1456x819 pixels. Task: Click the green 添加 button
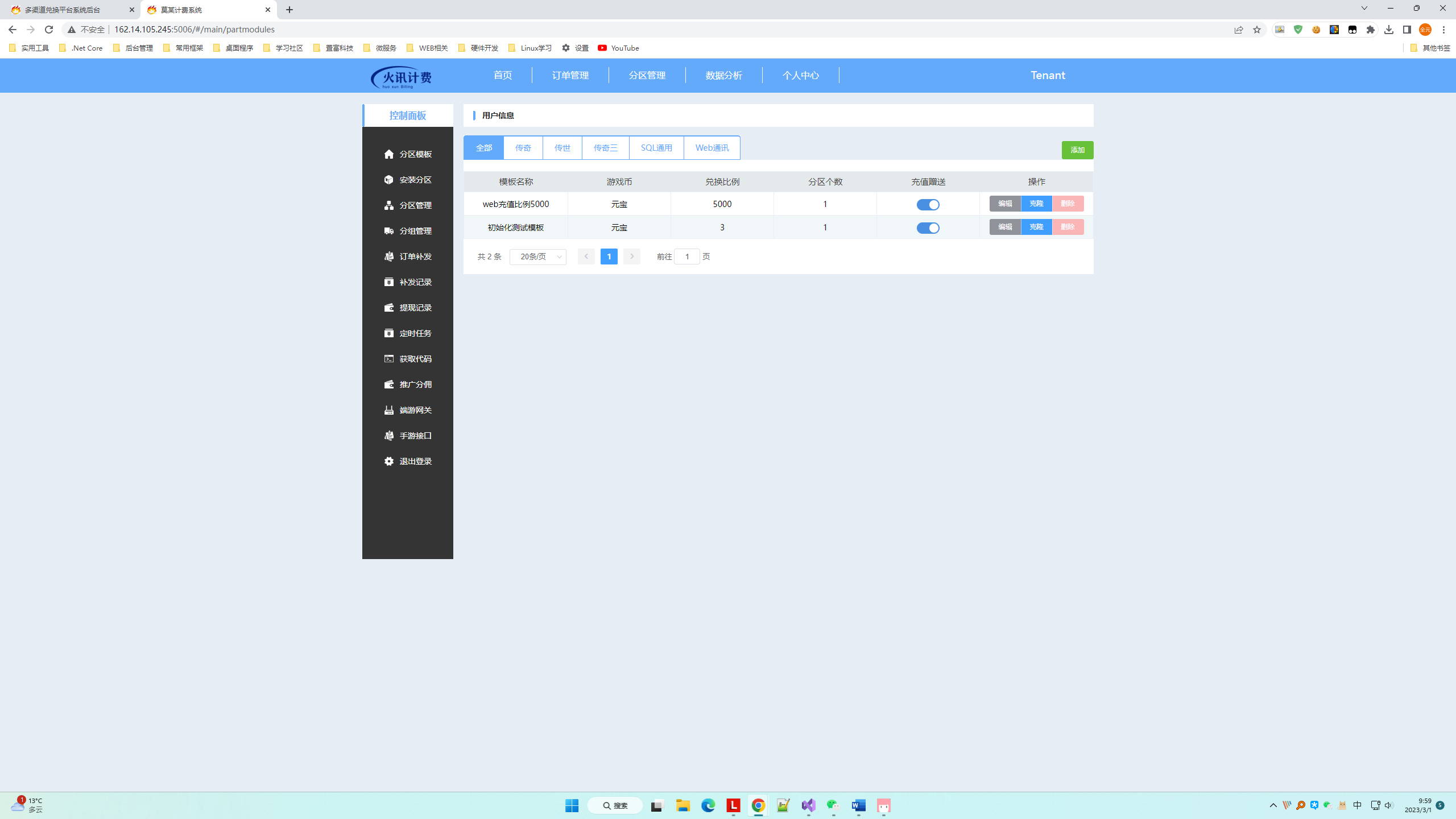[1077, 150]
